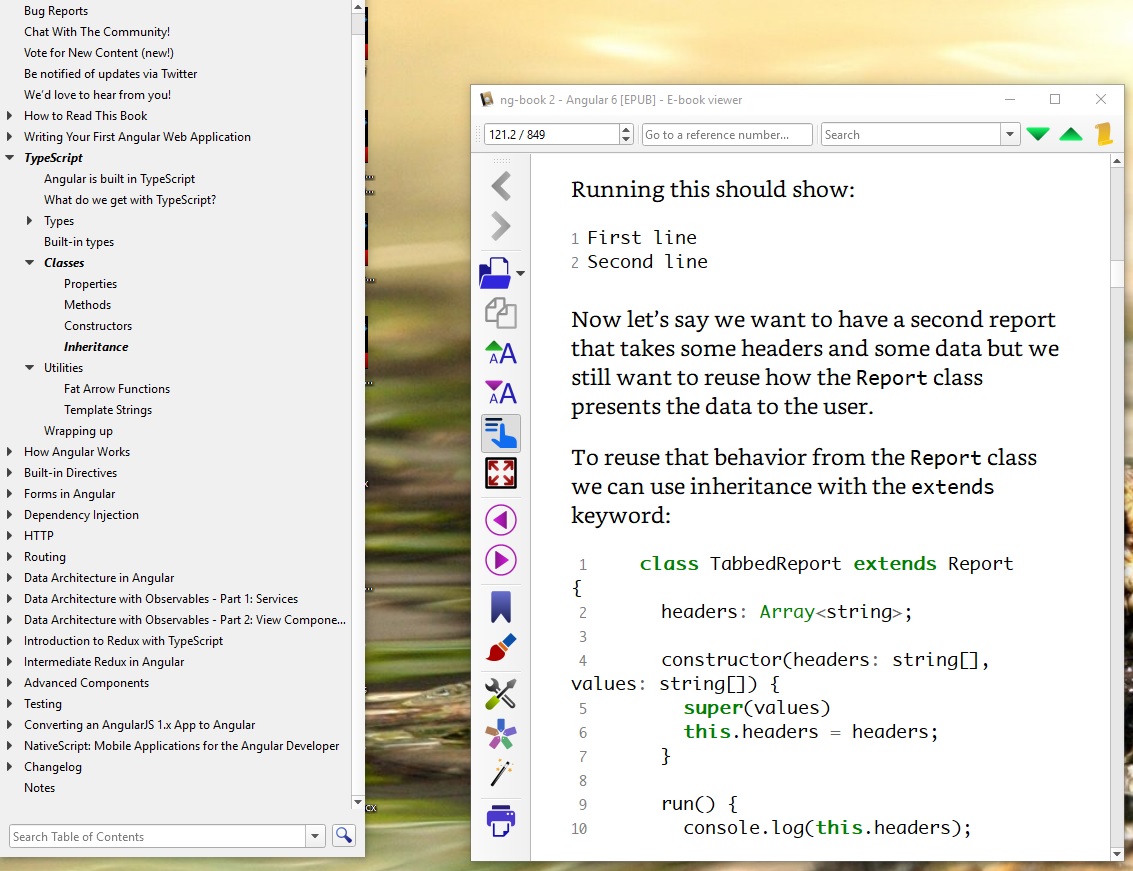Image resolution: width=1133 pixels, height=871 pixels.
Task: Toggle the Table of Contents button
Action: (x=501, y=433)
